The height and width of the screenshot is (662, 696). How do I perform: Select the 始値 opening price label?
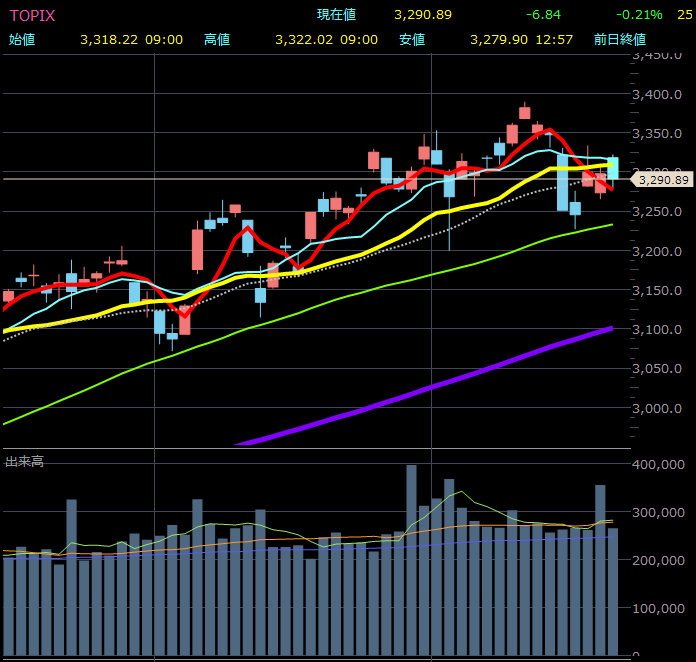(21, 39)
